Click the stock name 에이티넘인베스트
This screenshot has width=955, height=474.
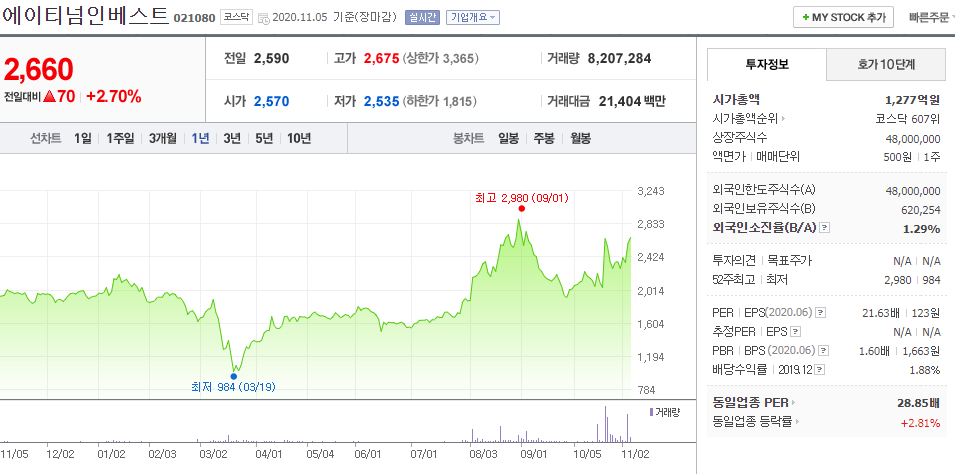(85, 15)
